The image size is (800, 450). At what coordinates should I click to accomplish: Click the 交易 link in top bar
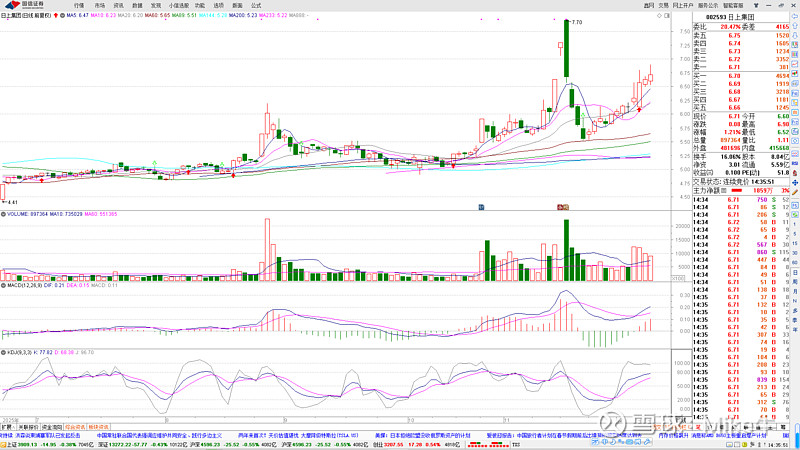[663, 5]
